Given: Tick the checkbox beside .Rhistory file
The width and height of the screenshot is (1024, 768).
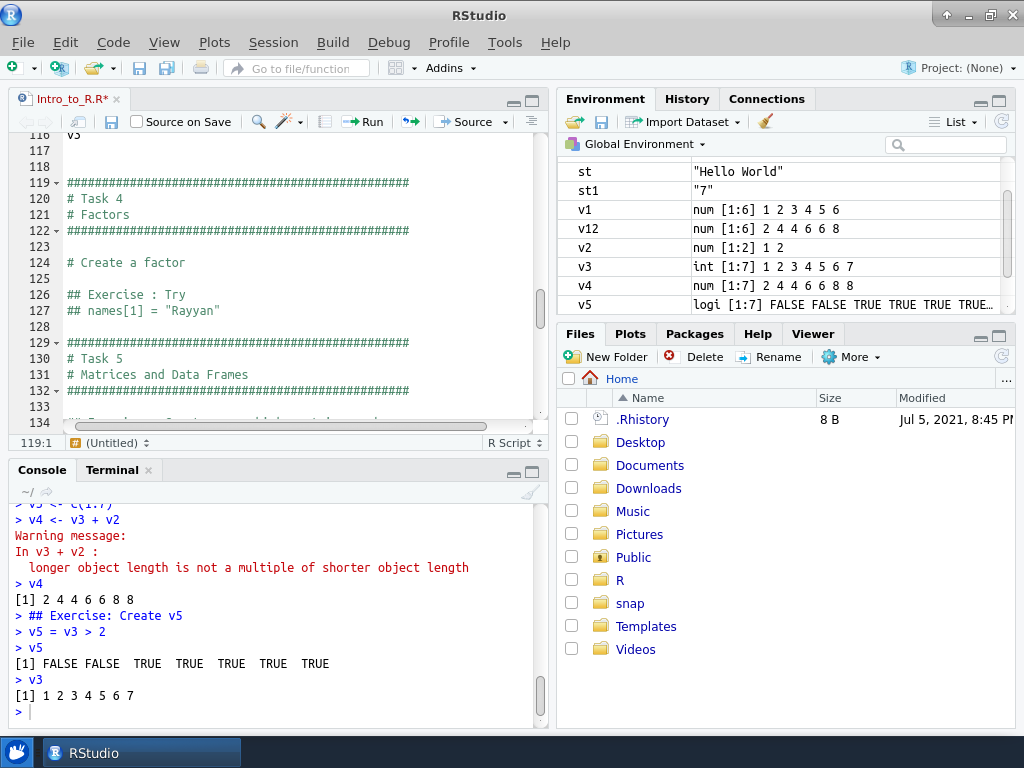Looking at the screenshot, I should [x=571, y=419].
